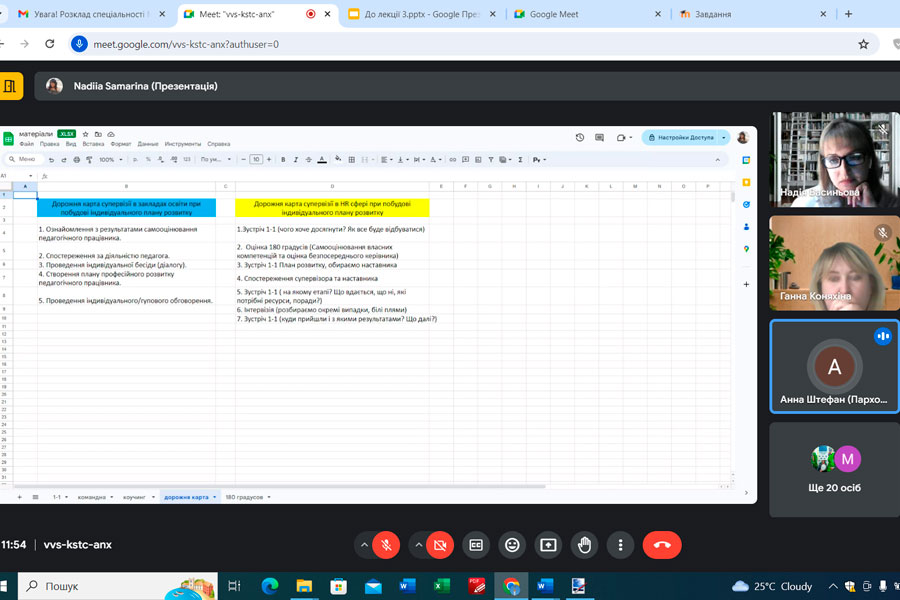Open Microsoft Edge from the taskbar
This screenshot has width=900, height=600.
(270, 585)
